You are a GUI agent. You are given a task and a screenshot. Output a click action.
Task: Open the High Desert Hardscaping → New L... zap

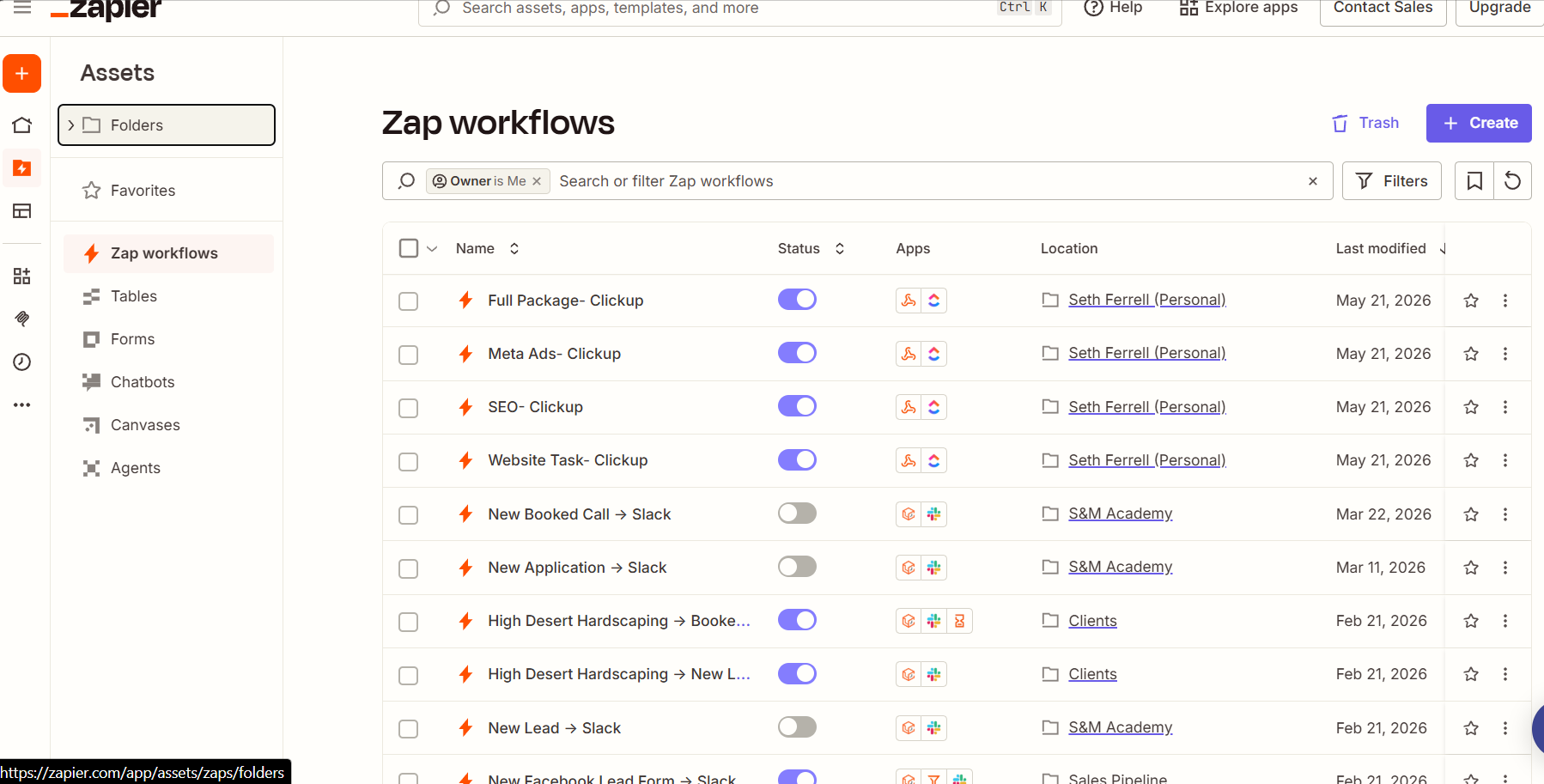point(619,674)
